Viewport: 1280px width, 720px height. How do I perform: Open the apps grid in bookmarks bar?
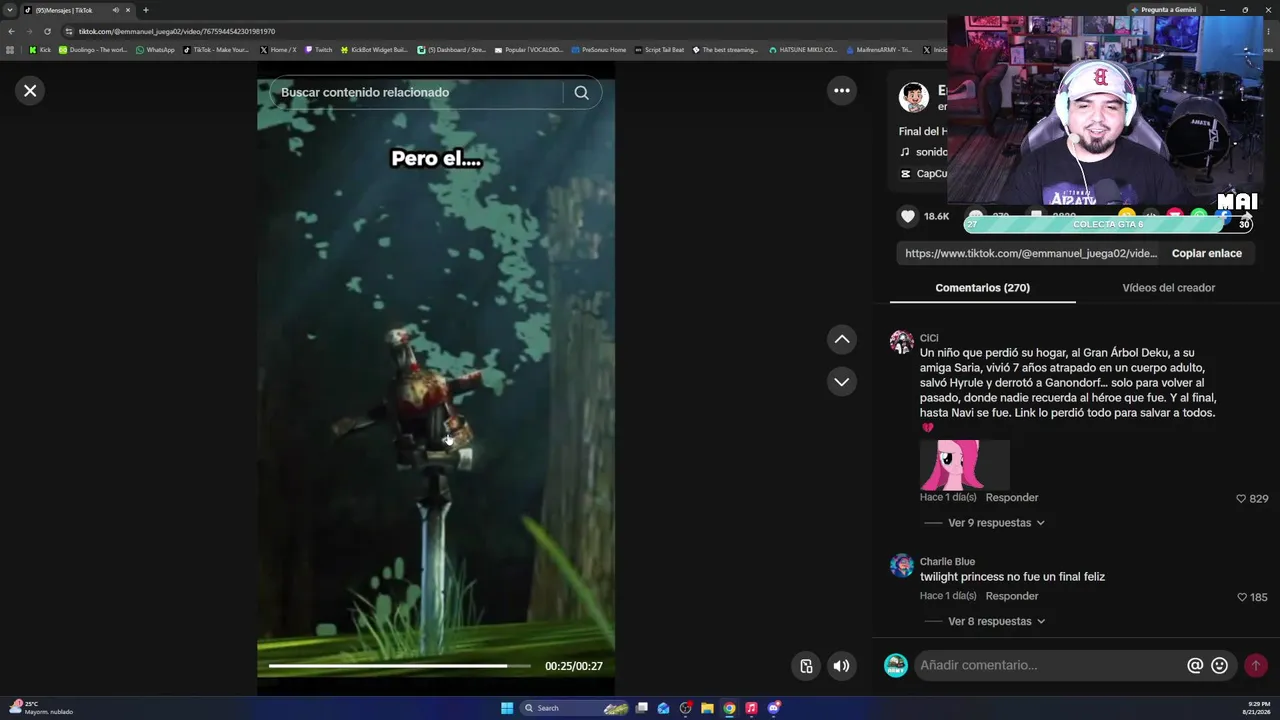pos(10,49)
